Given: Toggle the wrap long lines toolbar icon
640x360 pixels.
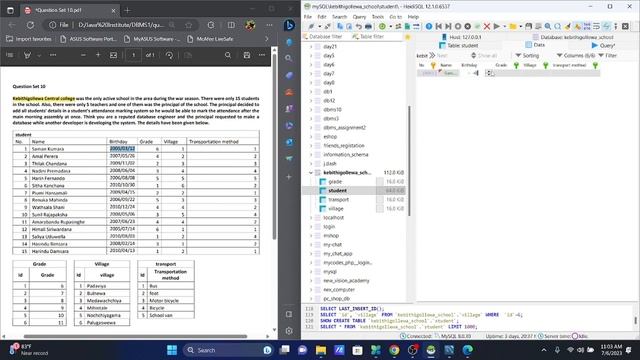Looking at the screenshot, I should tap(596, 26).
